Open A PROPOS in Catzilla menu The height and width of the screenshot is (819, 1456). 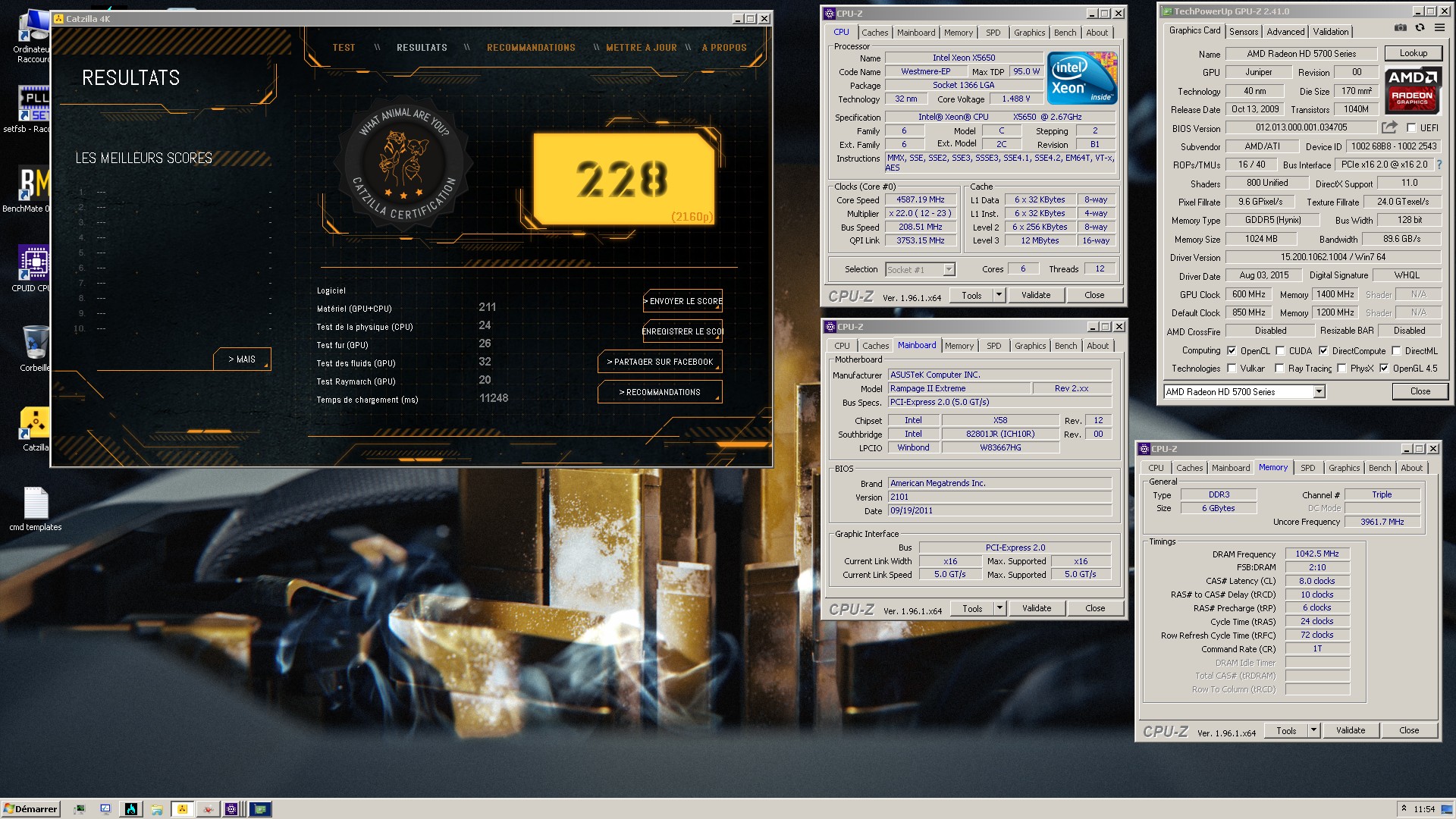(x=724, y=47)
